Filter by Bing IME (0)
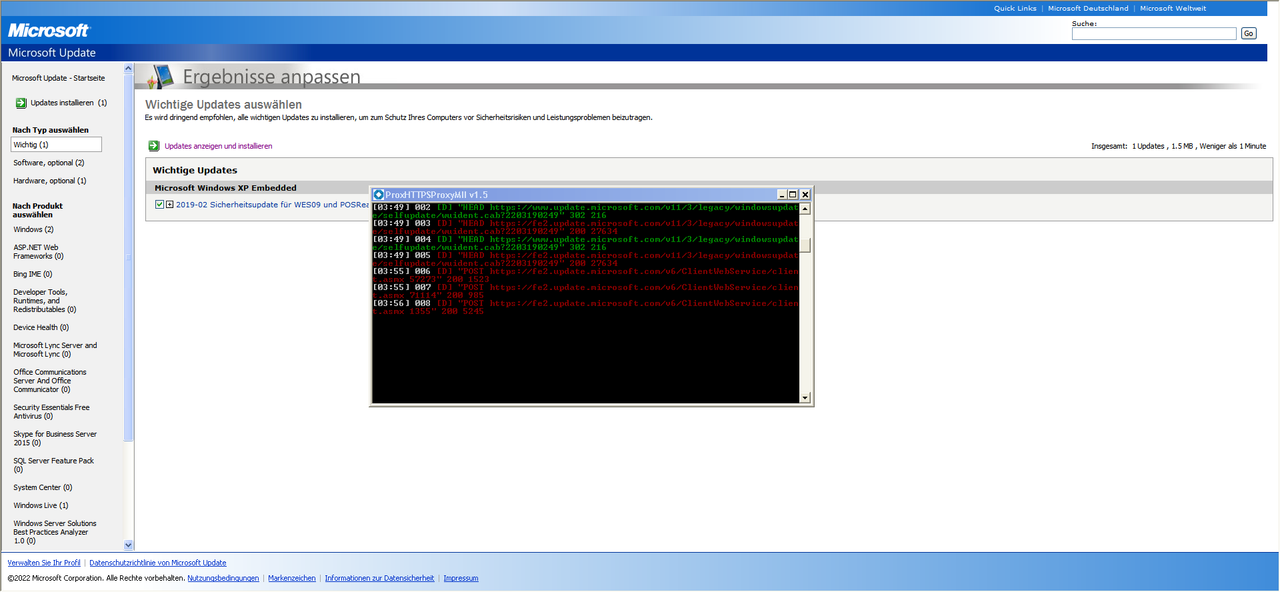Image resolution: width=1280 pixels, height=592 pixels. (33, 274)
